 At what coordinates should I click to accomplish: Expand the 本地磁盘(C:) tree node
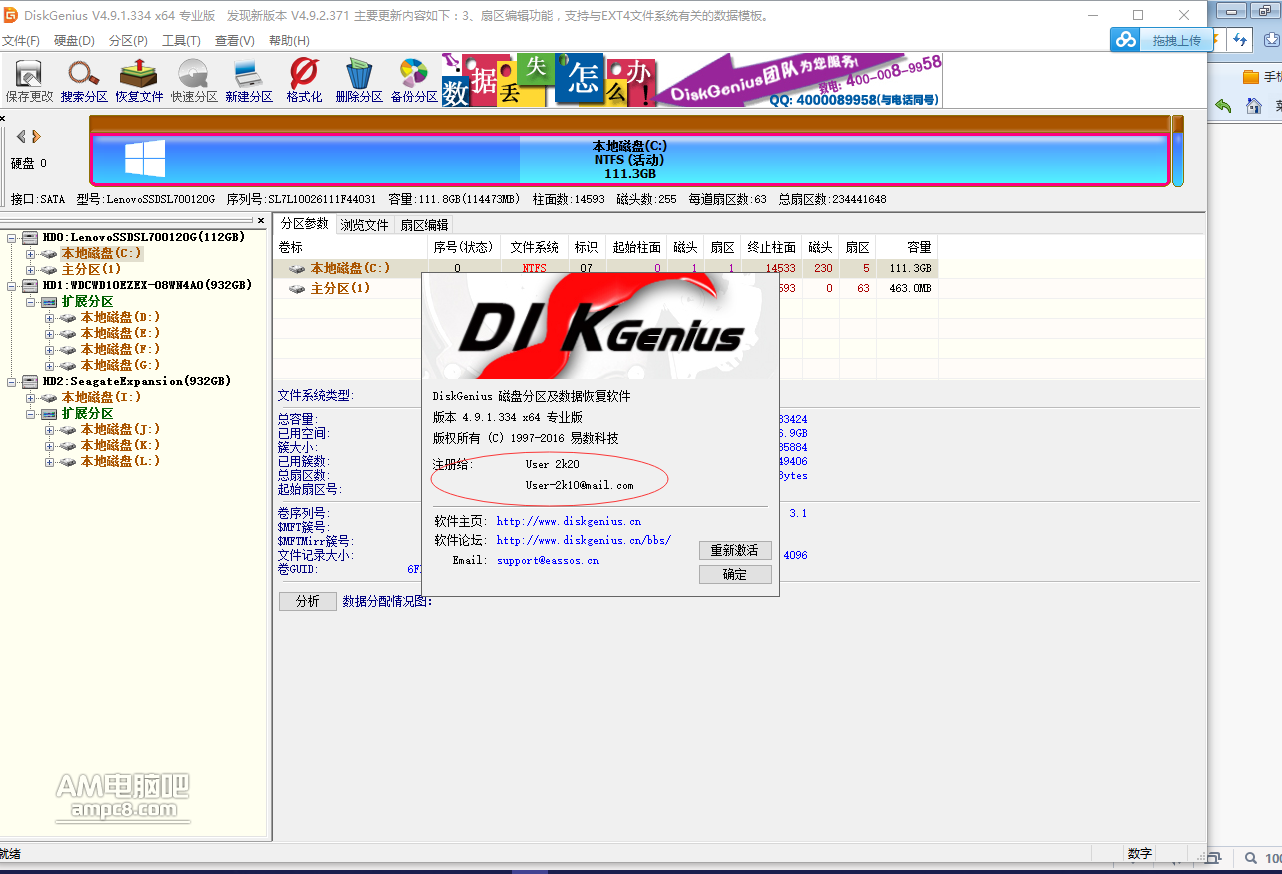(x=31, y=254)
